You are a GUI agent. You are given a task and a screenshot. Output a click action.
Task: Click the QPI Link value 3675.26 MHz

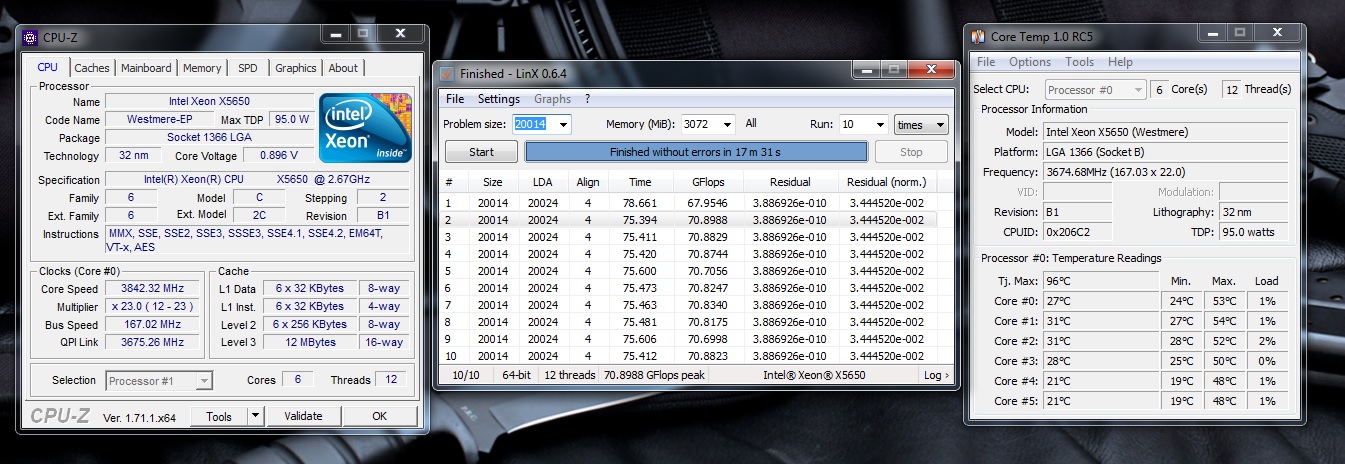coord(153,343)
